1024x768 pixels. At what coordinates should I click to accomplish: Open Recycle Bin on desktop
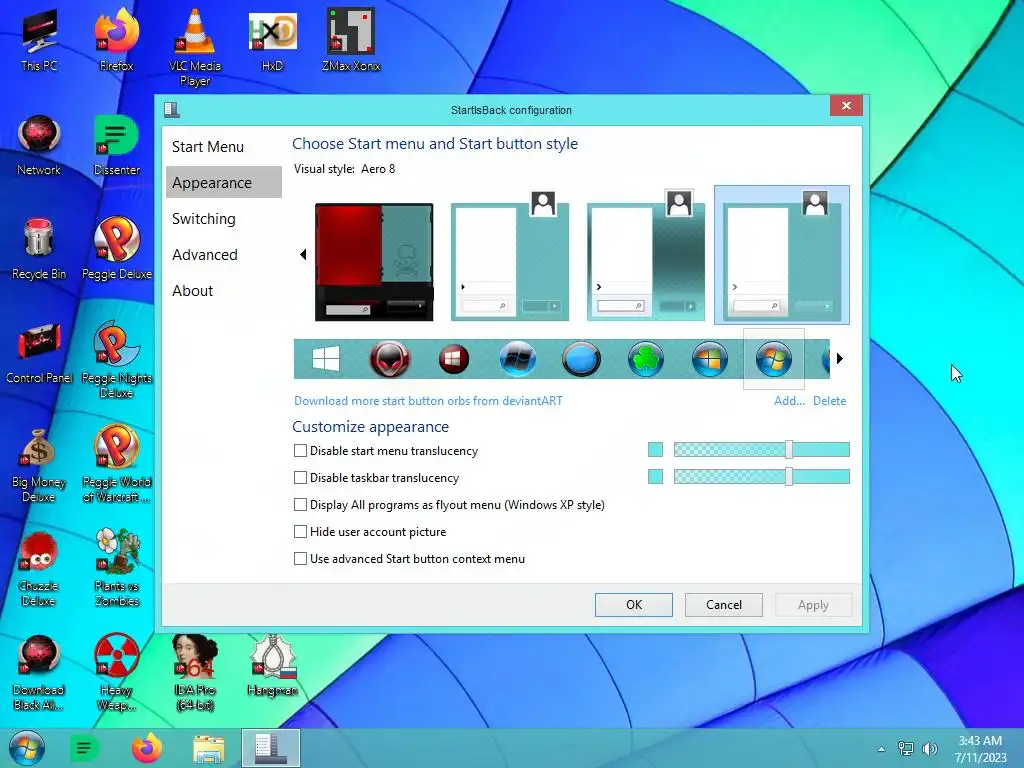point(39,249)
